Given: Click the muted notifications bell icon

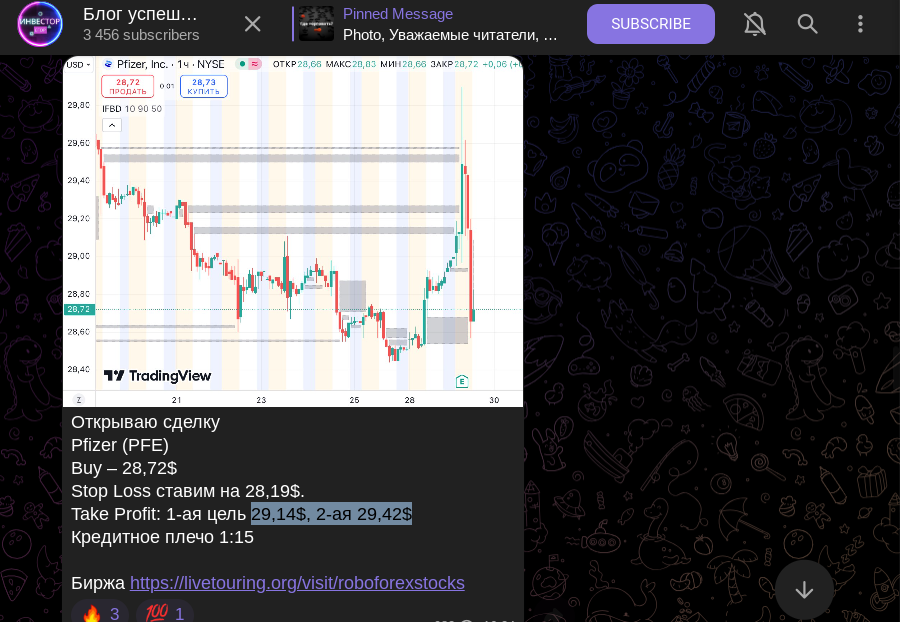Looking at the screenshot, I should pyautogui.click(x=755, y=24).
